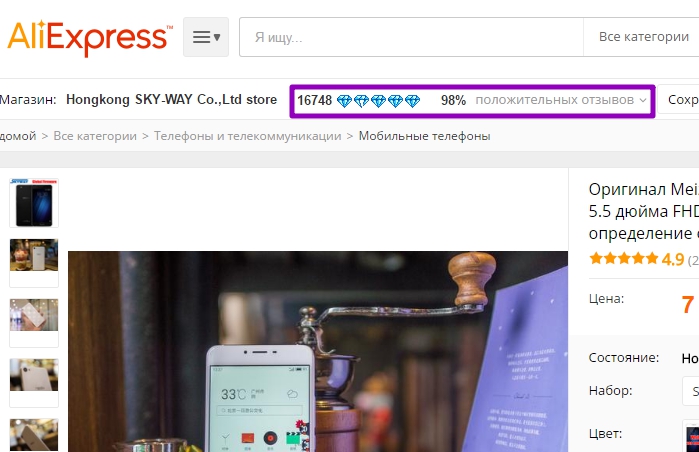699x452 pixels.
Task: Open 'Телефоны и телекоммуникации' breadcrumb
Action: pyautogui.click(x=247, y=136)
